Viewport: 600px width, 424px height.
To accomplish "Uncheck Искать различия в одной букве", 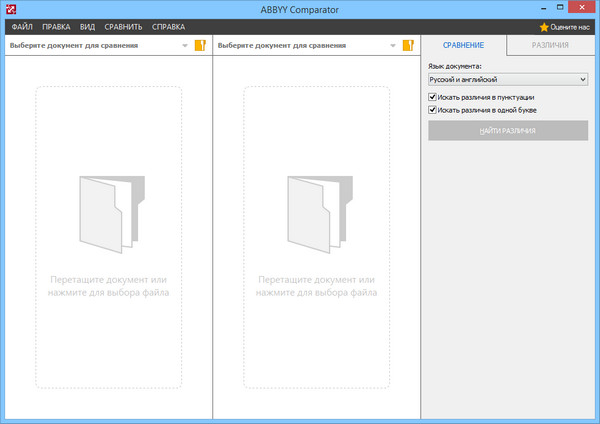I will pos(432,109).
